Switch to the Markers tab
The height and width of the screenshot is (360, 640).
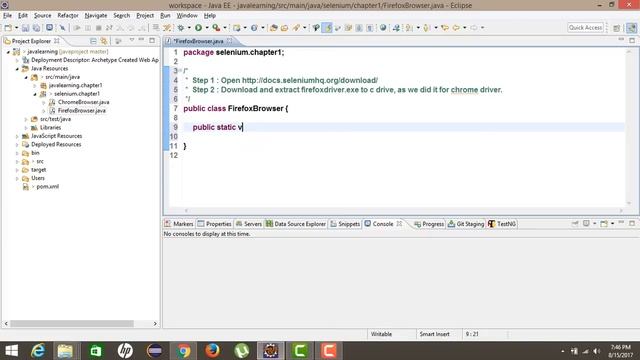(179, 224)
